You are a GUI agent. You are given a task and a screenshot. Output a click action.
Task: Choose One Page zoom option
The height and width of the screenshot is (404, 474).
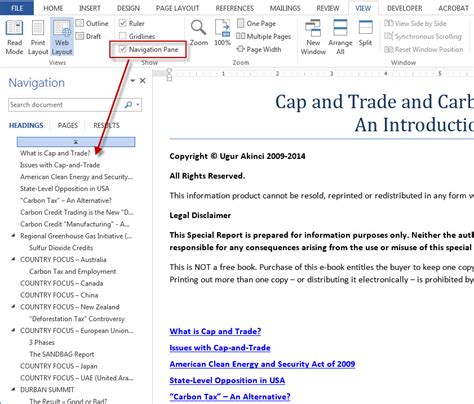[256, 24]
